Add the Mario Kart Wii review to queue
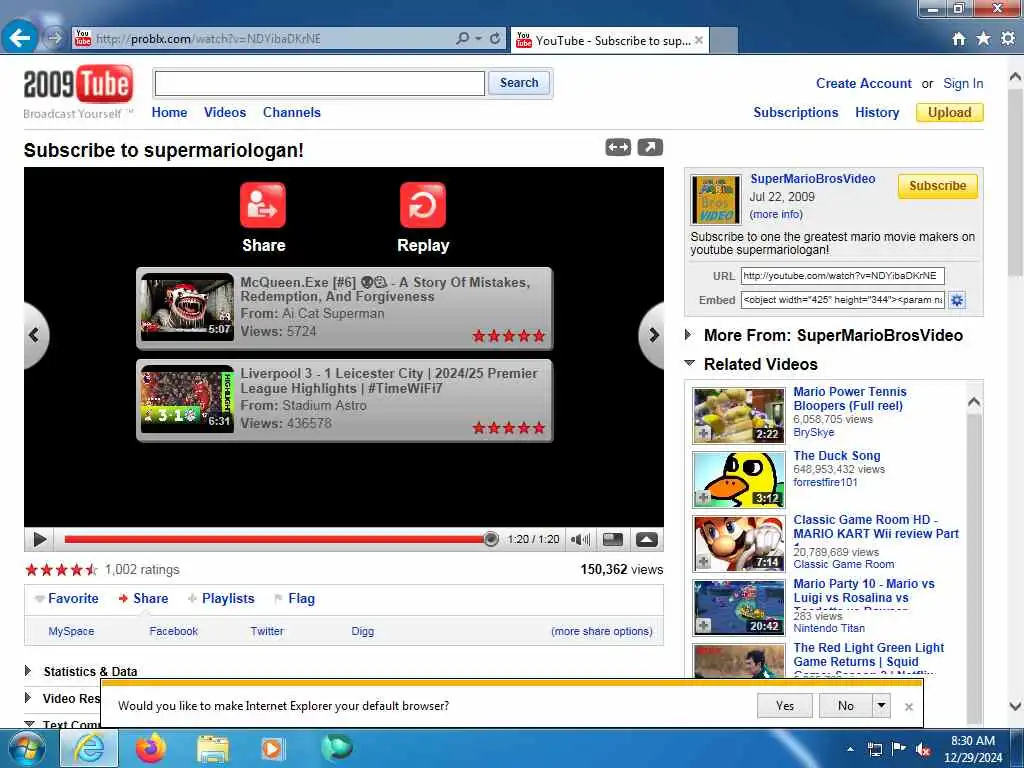Viewport: 1024px width, 768px height. 703,562
